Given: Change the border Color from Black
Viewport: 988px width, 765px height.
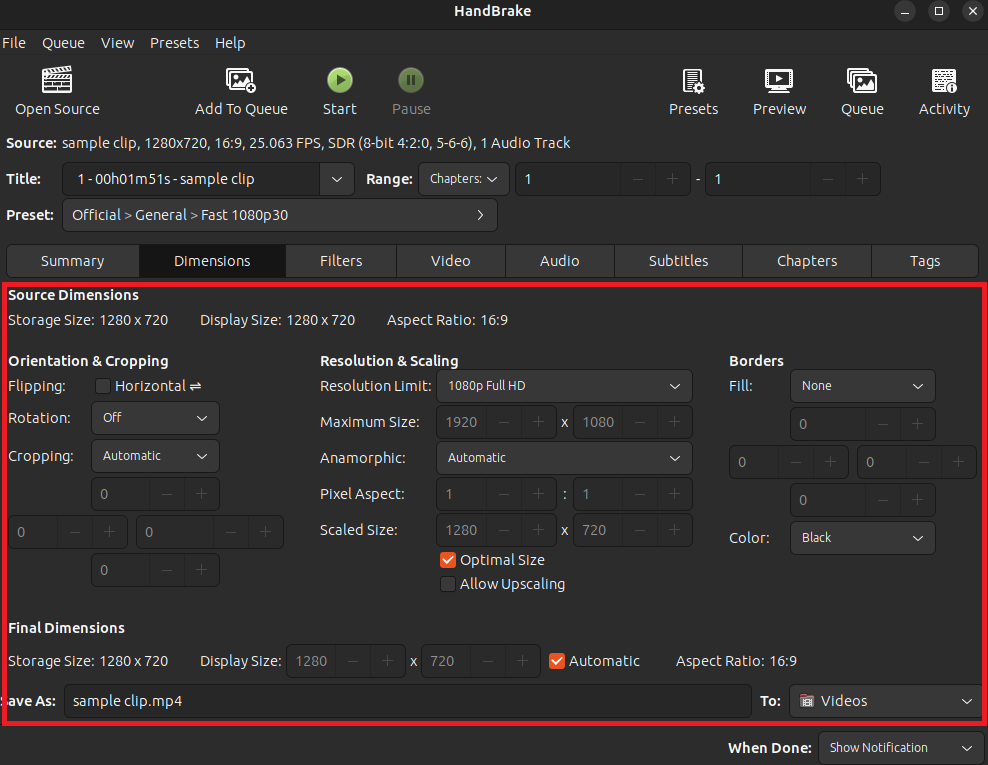Looking at the screenshot, I should tap(862, 538).
